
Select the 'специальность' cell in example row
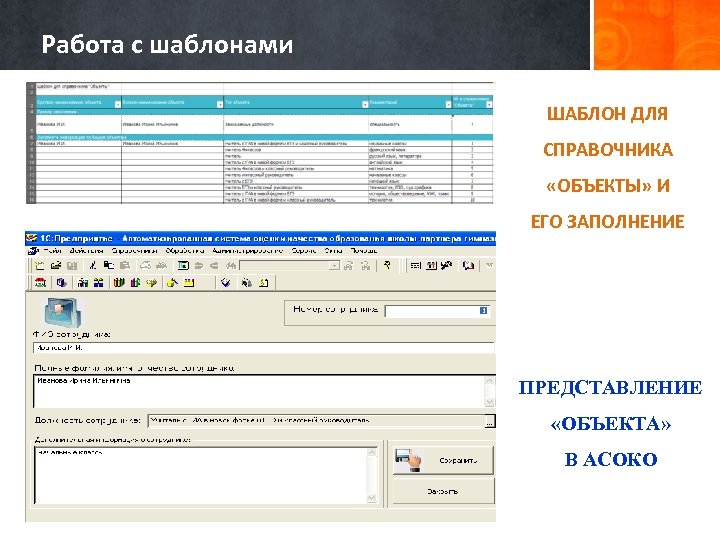[410, 124]
